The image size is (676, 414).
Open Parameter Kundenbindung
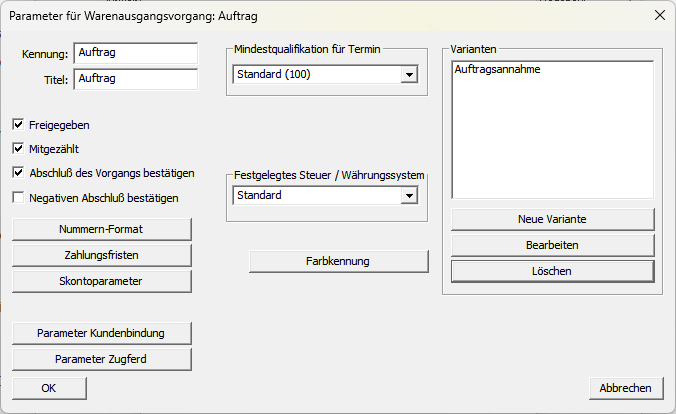[101, 333]
